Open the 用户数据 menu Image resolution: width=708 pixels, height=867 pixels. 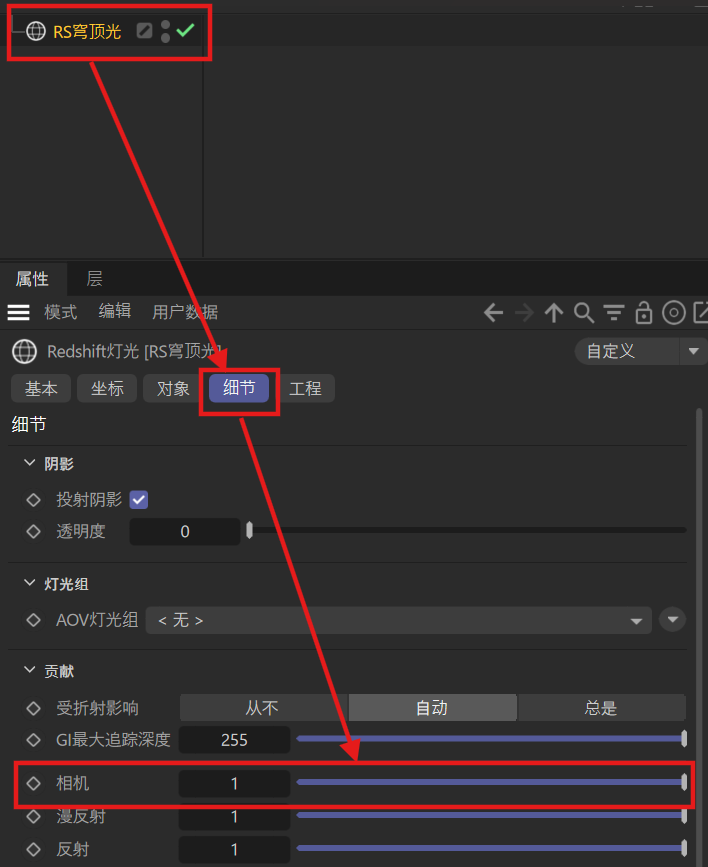click(x=185, y=312)
